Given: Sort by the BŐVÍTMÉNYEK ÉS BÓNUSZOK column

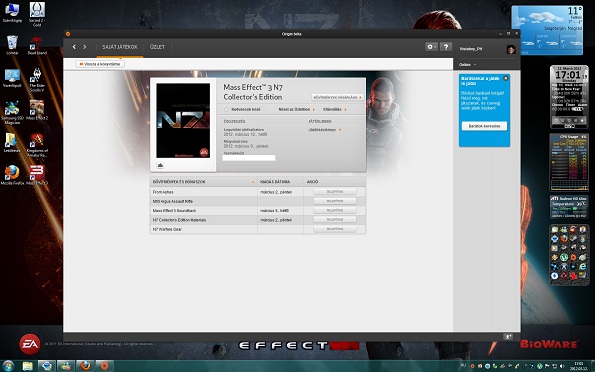Looking at the screenshot, I should (x=204, y=182).
